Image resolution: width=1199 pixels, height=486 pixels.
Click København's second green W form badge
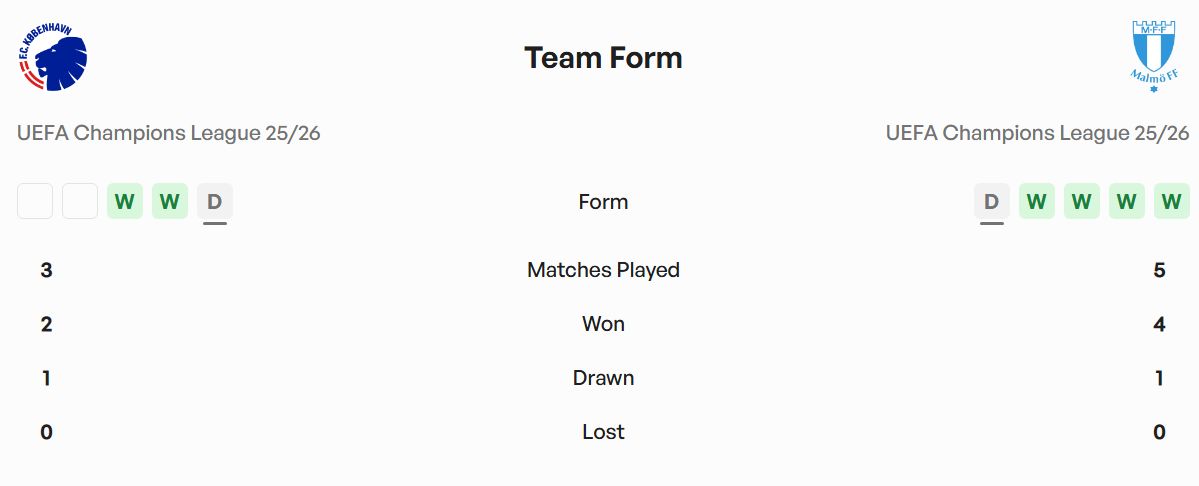click(x=170, y=202)
